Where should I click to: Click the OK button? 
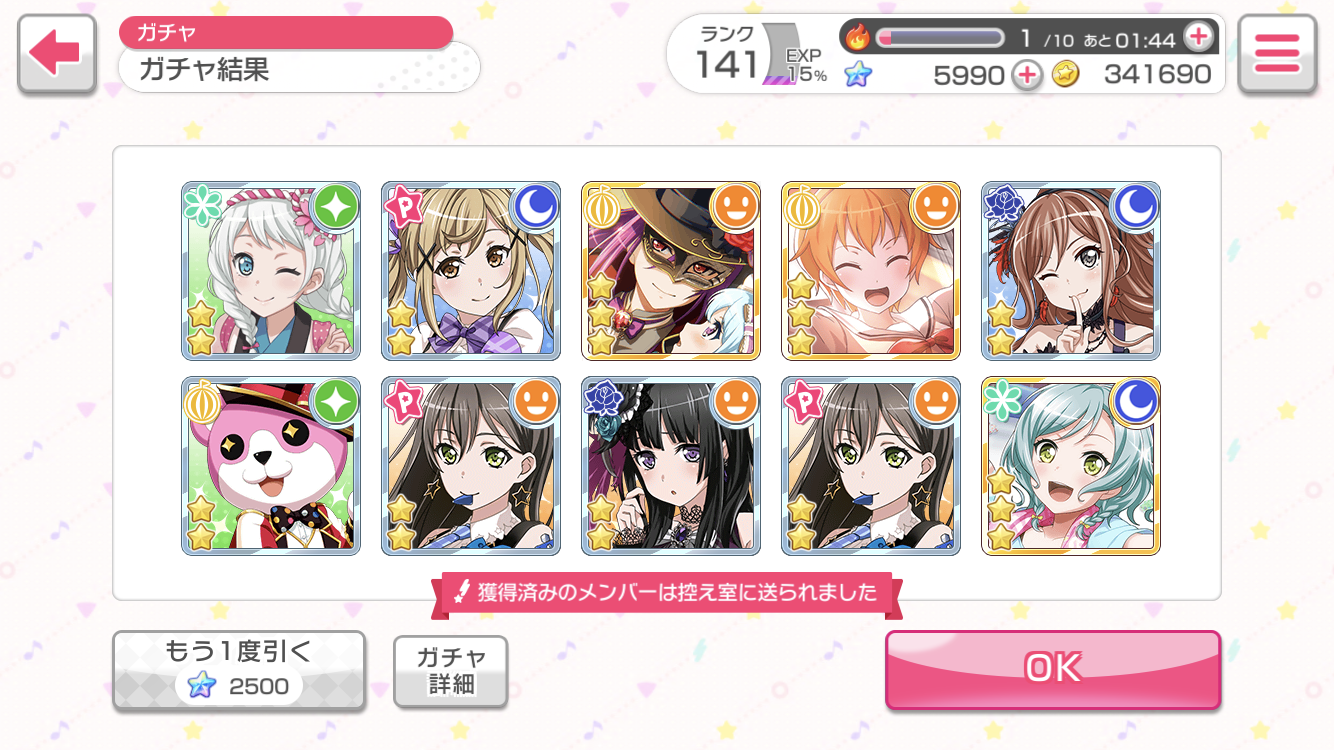(x=1053, y=669)
